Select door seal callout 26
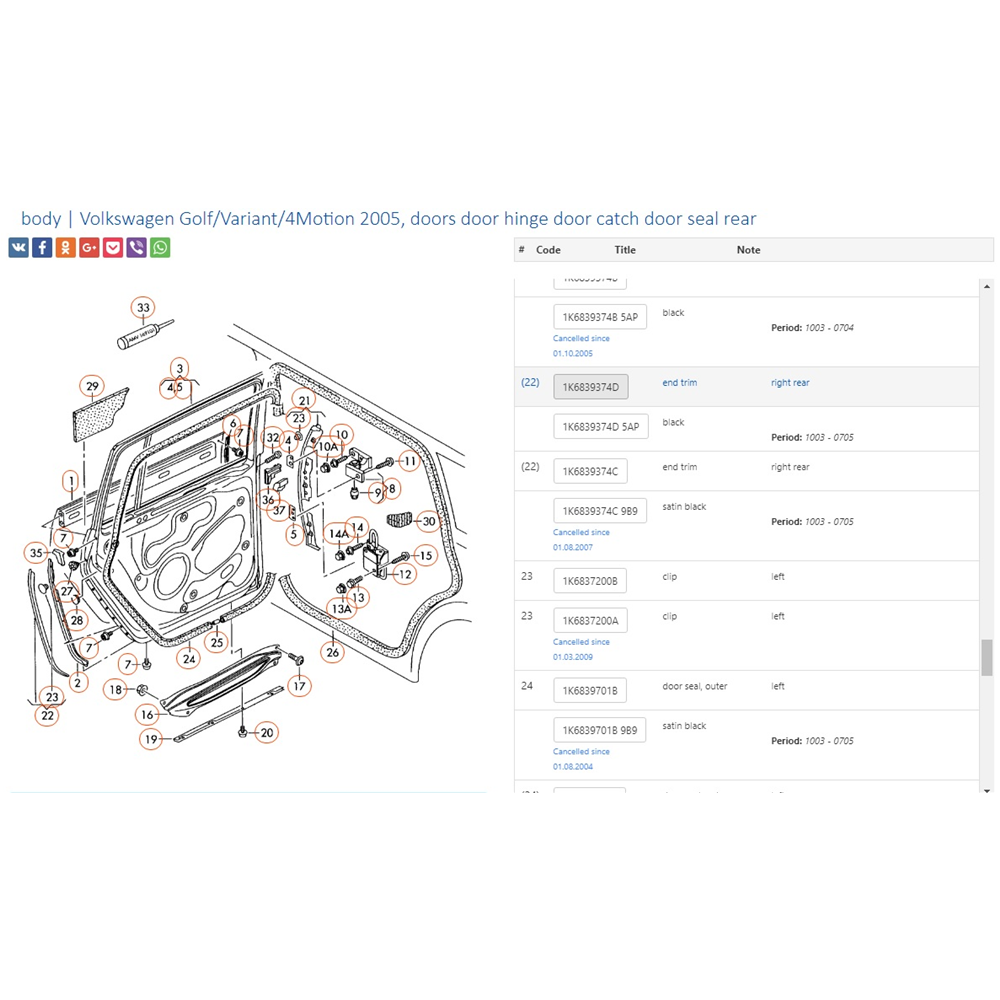Screen dimensions: 1000x1000 coord(333,652)
